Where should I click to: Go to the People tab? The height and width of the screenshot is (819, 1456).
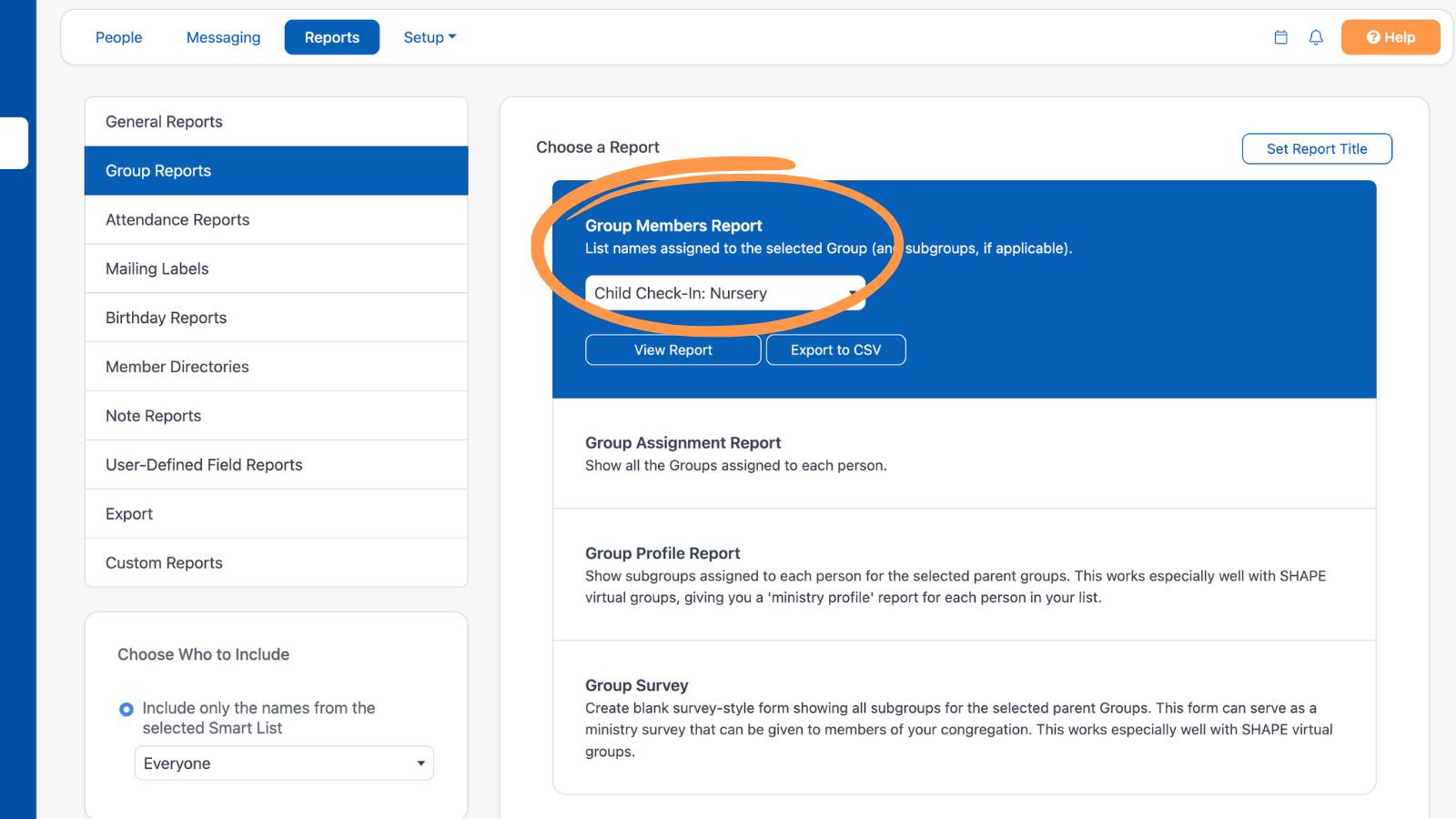pyautogui.click(x=118, y=37)
